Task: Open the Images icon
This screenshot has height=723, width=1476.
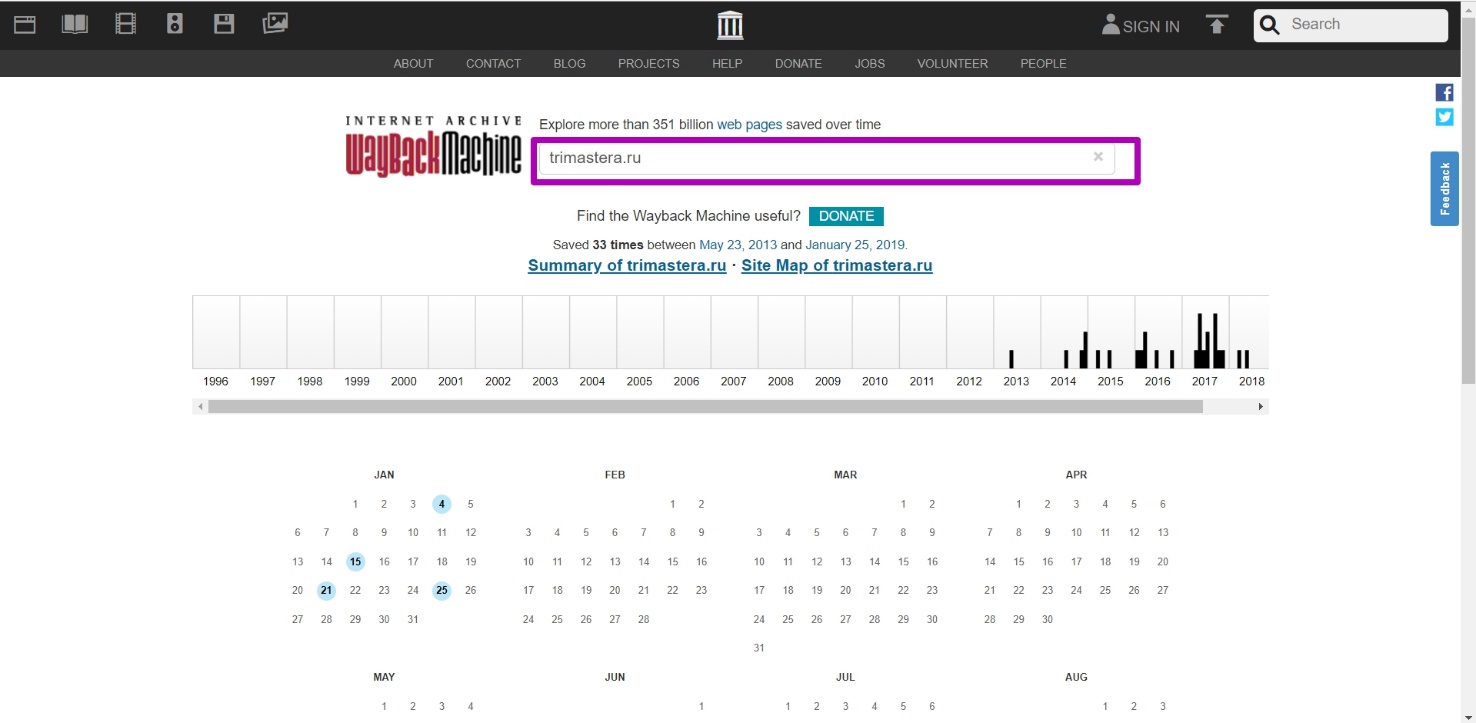Action: [x=275, y=23]
